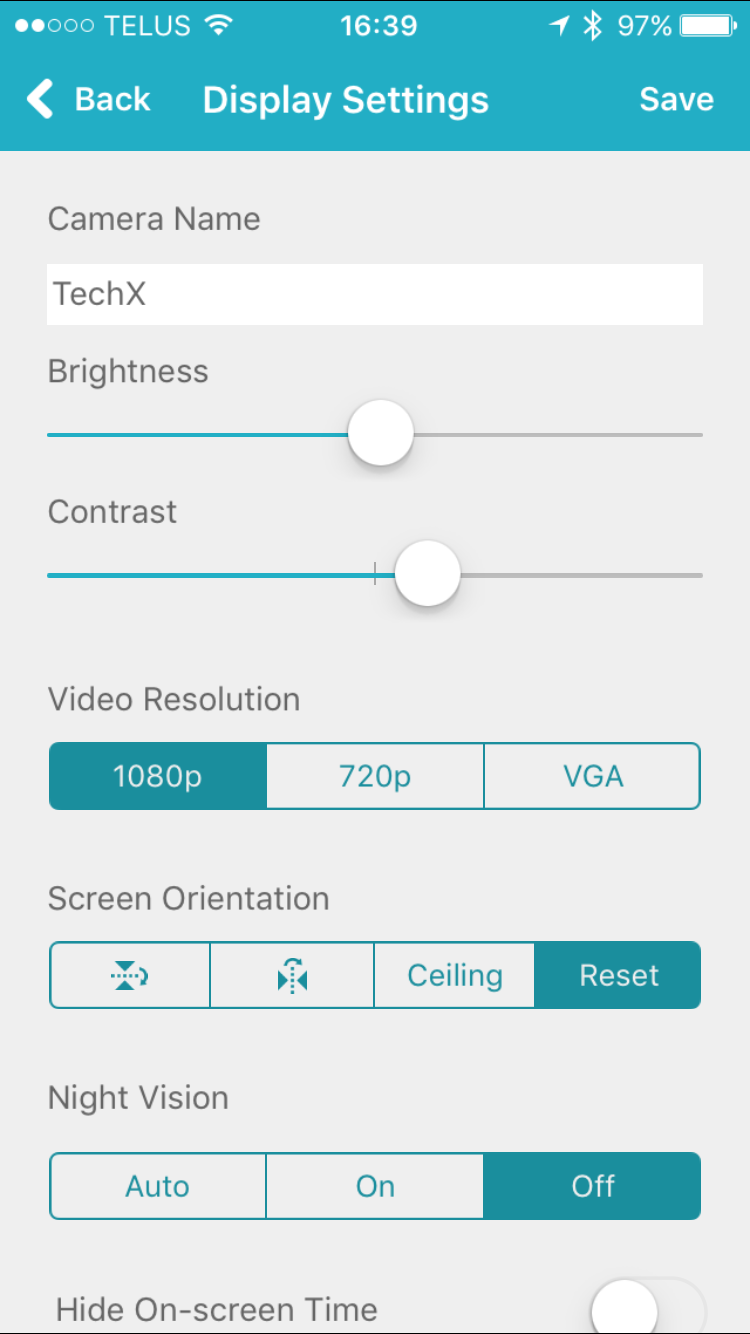Tap the horizontal mirror orientation icon

292,975
